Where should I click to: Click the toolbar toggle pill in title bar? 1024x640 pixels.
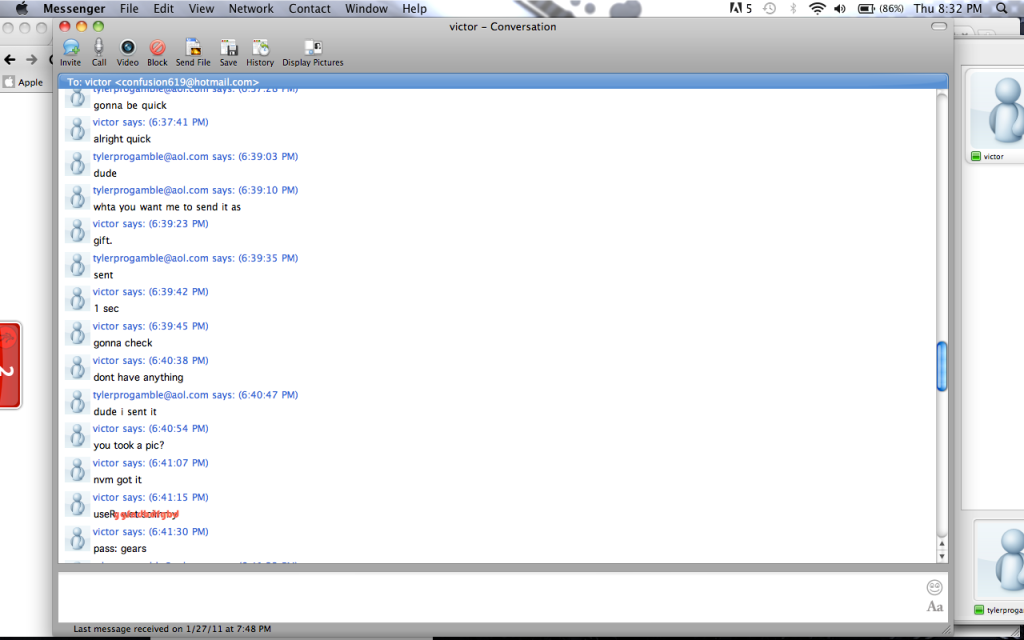point(938,27)
